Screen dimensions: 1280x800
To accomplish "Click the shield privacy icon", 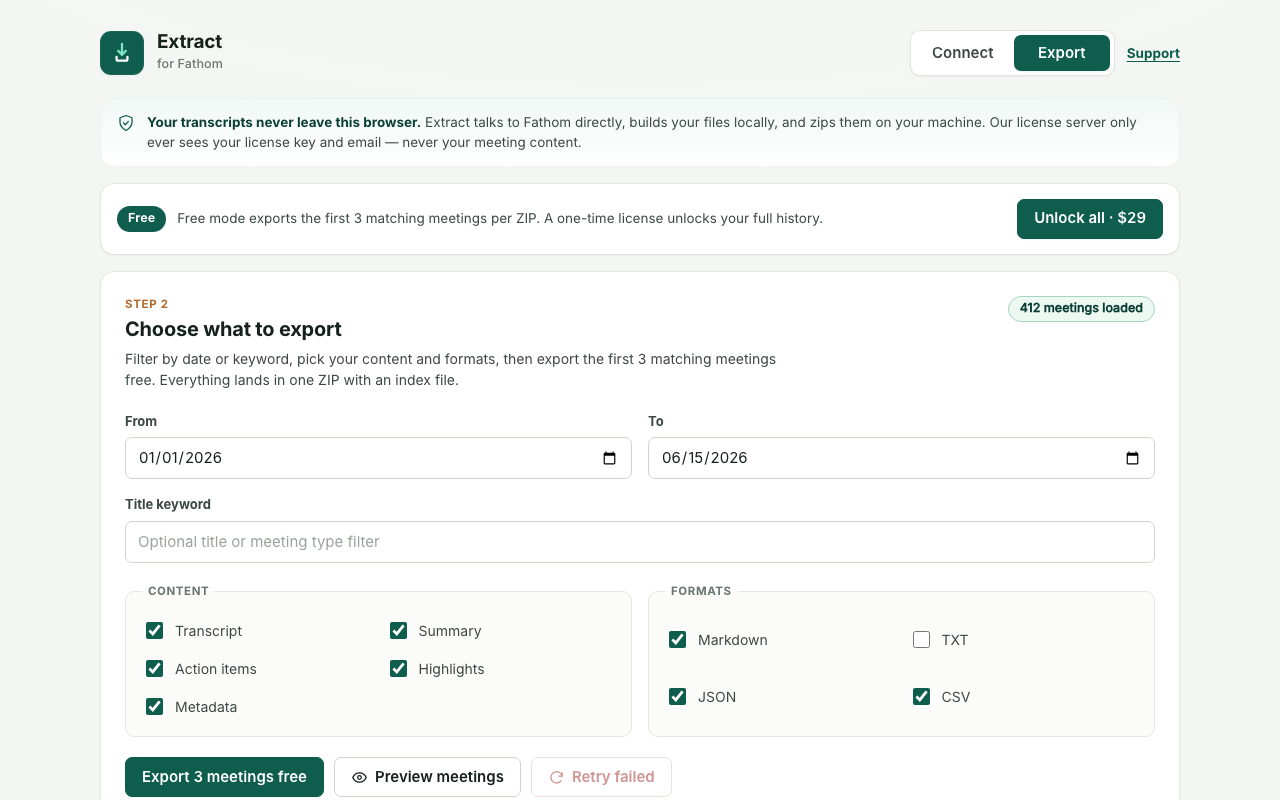I will point(126,123).
